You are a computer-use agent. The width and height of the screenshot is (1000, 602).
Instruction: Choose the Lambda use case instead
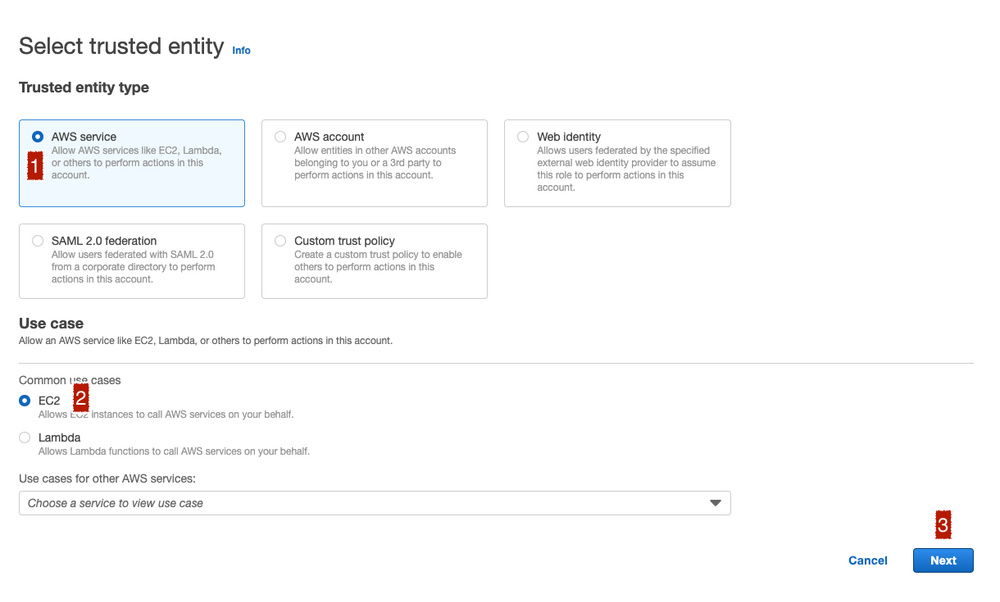pyautogui.click(x=23, y=437)
